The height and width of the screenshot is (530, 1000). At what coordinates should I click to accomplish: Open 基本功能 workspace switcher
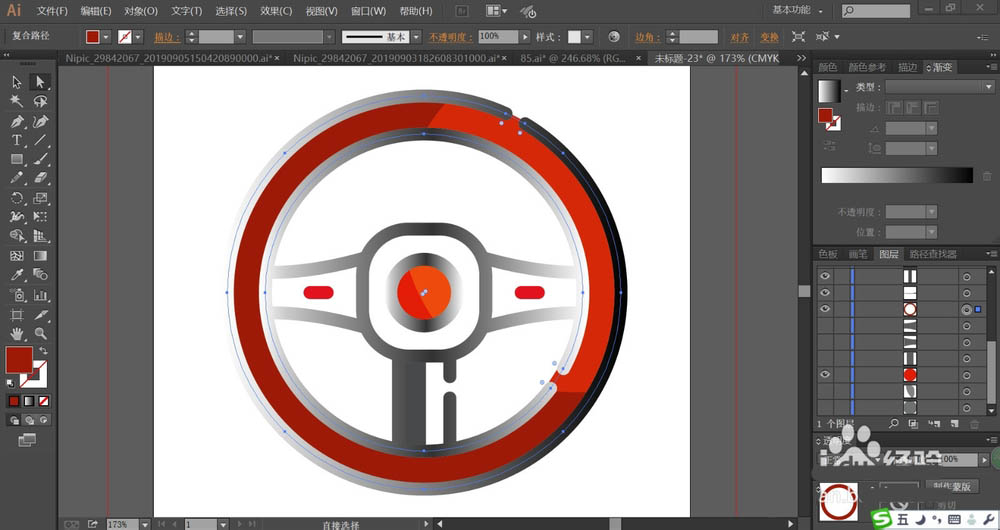[798, 10]
